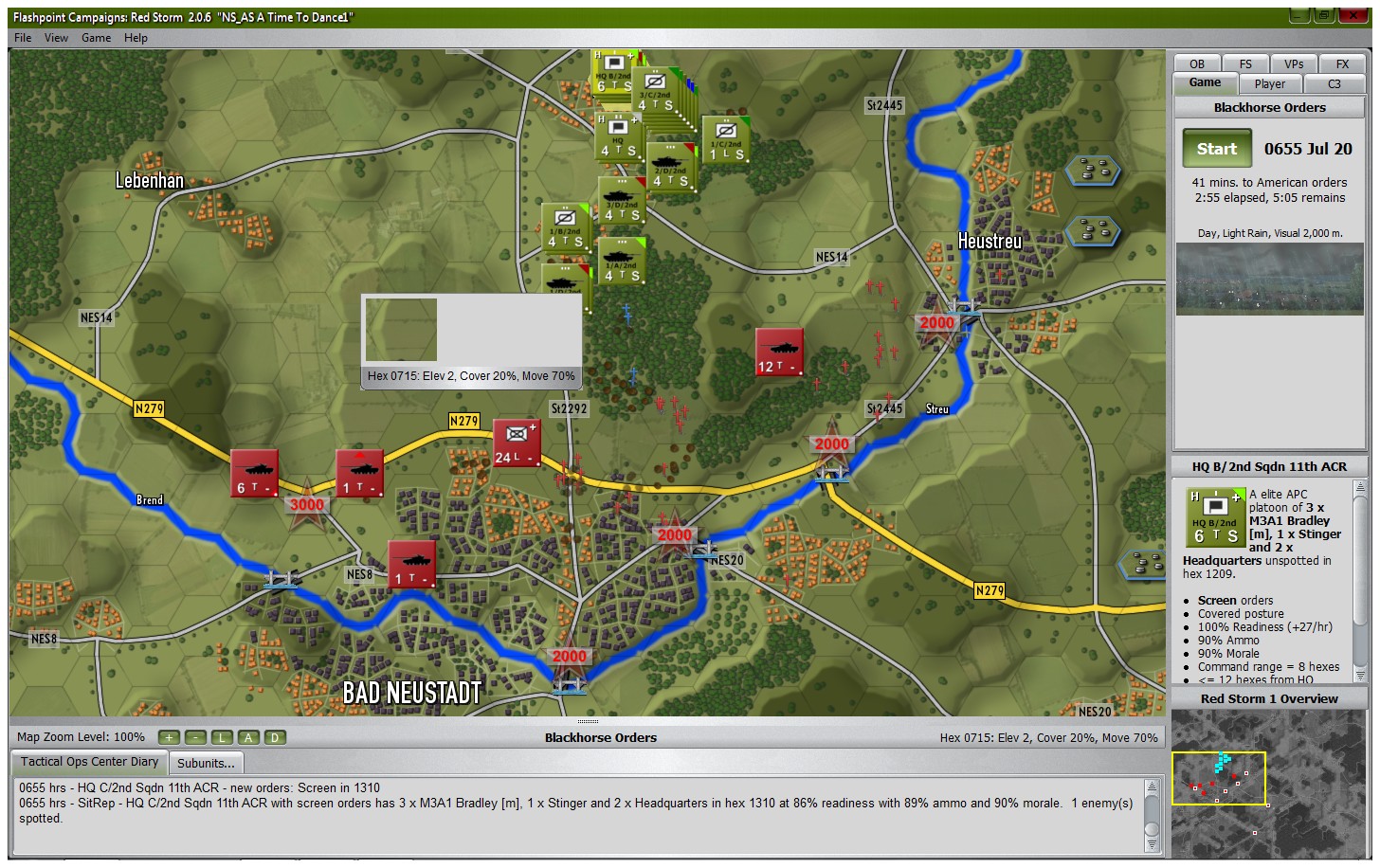This screenshot has width=1380, height=868.
Task: Click the up arrow on the unit info scrollbar
Action: [x=1360, y=487]
